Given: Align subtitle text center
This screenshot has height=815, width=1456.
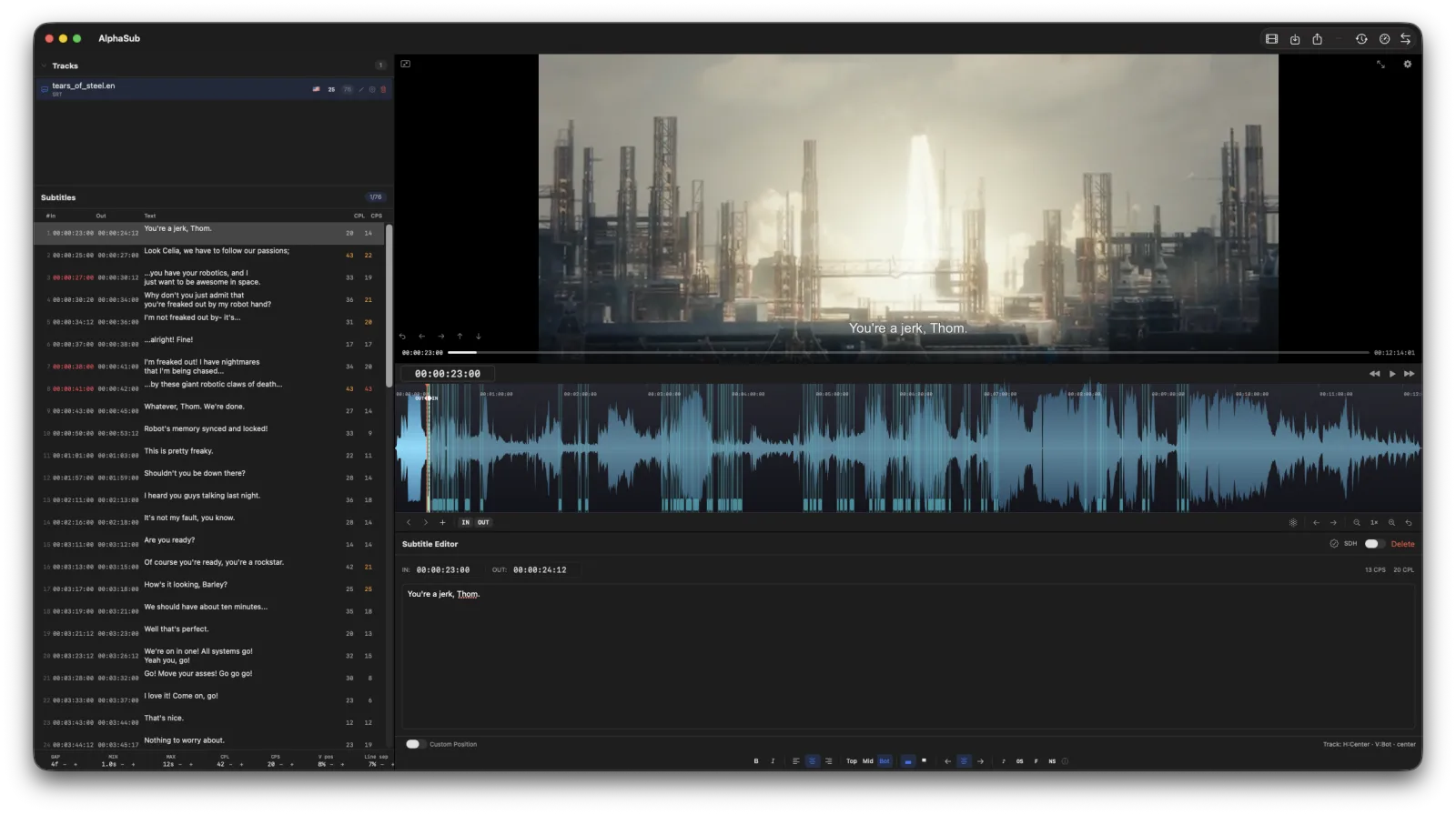Looking at the screenshot, I should coord(813,761).
